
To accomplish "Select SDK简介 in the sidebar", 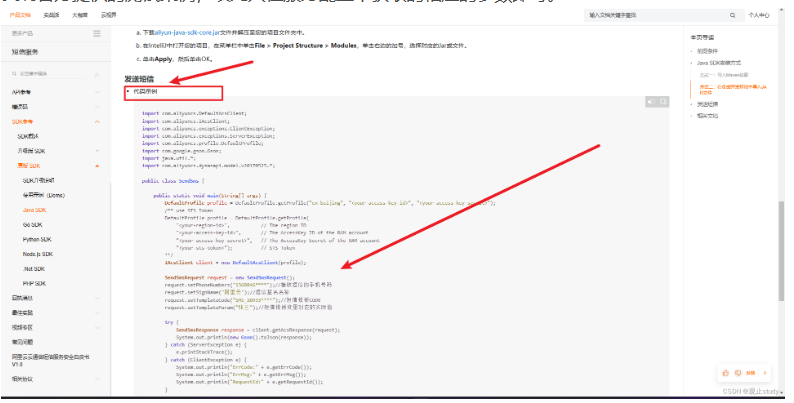I will tap(28, 137).
